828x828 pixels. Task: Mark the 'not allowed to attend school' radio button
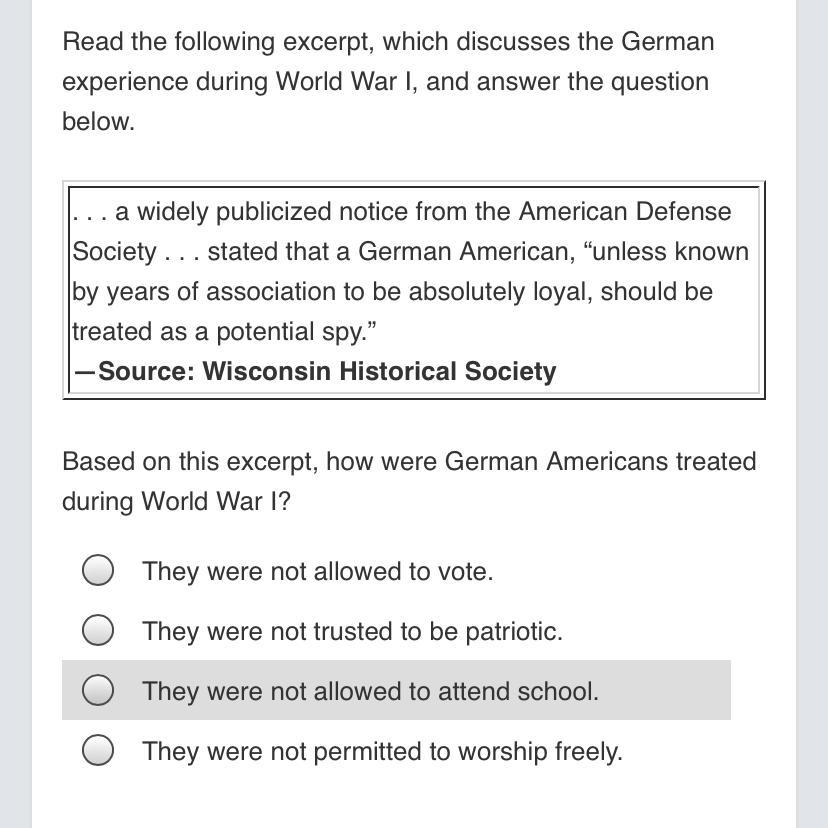[98, 690]
